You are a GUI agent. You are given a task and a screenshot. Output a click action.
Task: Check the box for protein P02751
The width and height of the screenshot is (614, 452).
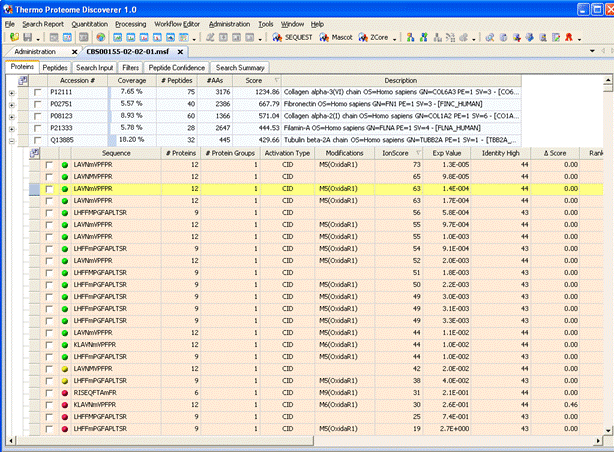tap(38, 104)
